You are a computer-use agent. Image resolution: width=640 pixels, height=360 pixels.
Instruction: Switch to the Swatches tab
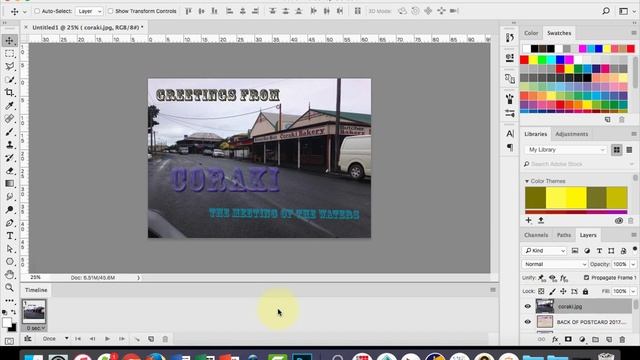(559, 33)
